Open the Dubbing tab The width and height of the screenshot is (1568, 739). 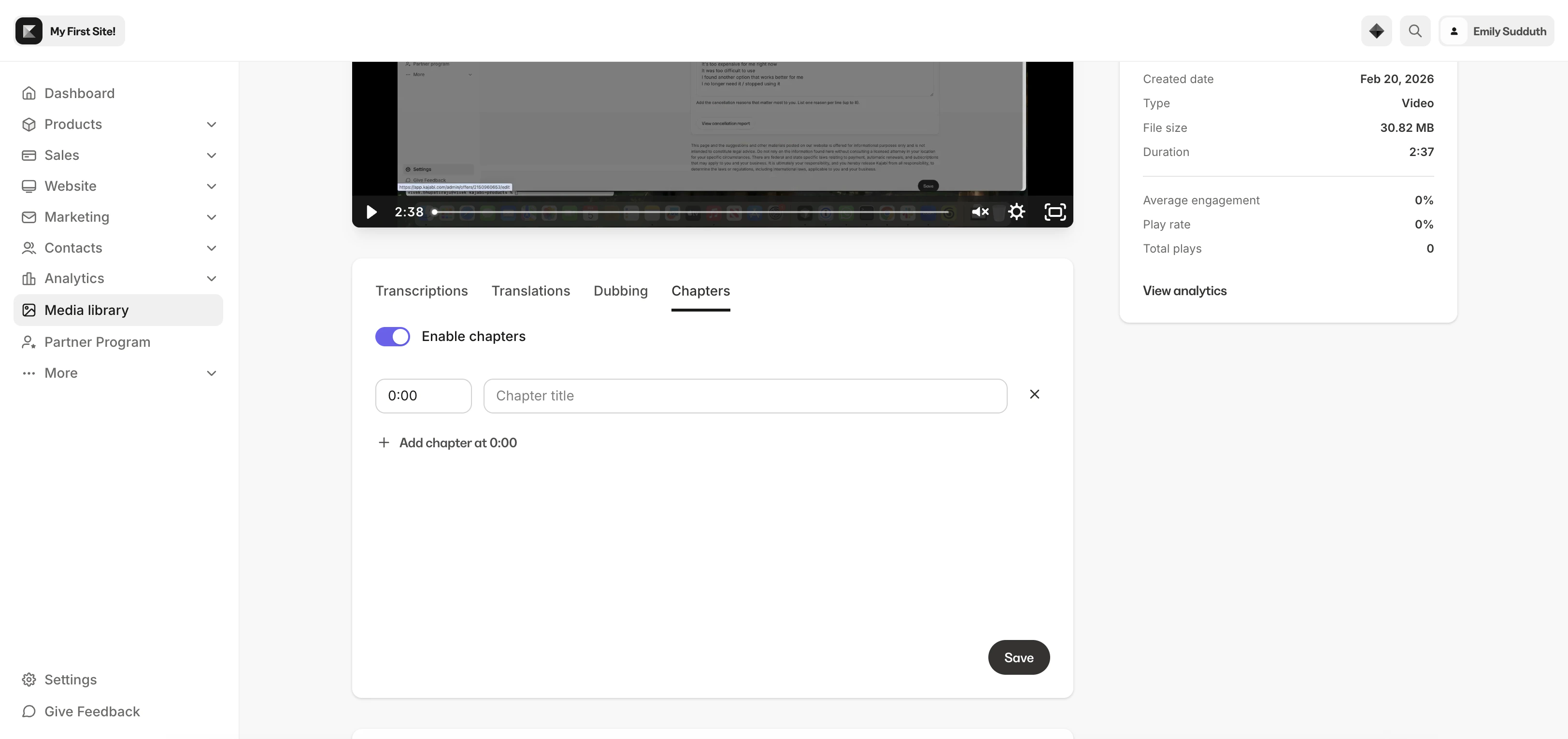[x=621, y=291]
